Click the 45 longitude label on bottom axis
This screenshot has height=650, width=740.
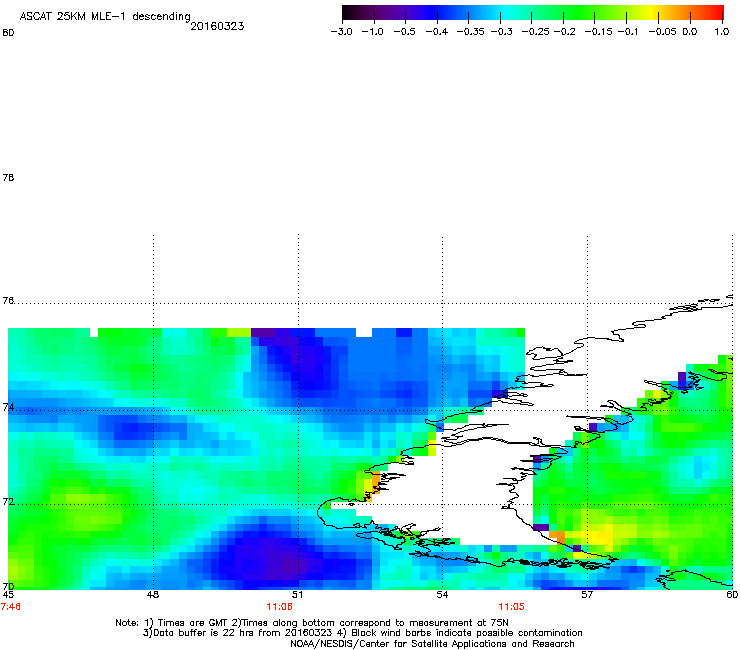tap(8, 595)
